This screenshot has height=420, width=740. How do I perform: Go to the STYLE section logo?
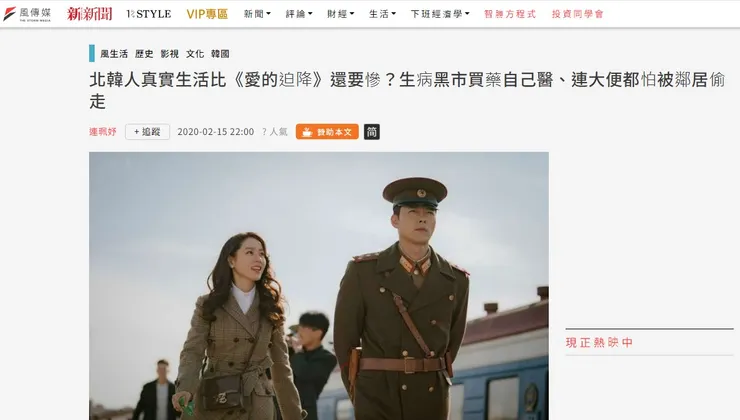[149, 14]
